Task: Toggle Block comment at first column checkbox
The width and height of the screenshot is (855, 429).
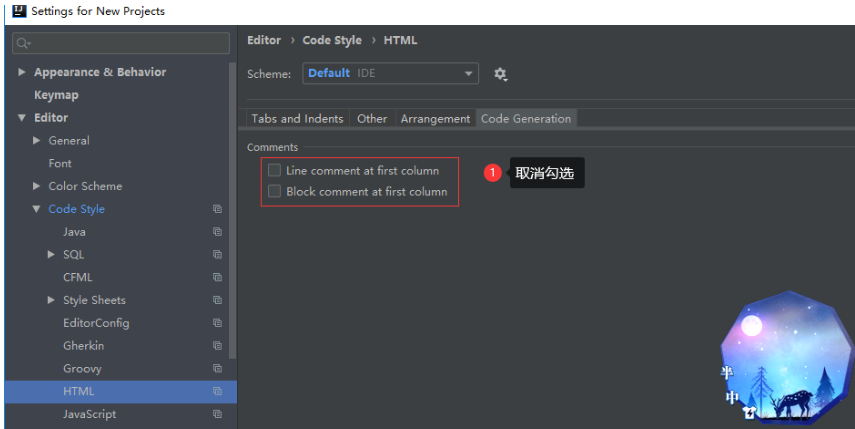Action: (x=274, y=191)
